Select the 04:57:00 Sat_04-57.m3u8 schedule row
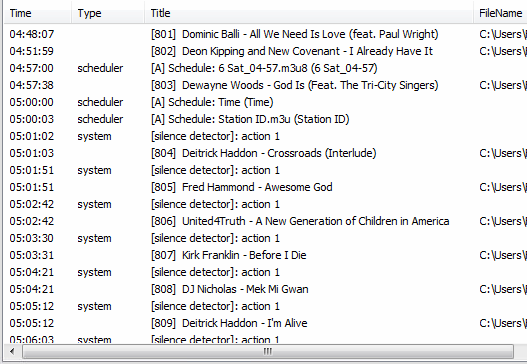 point(266,68)
